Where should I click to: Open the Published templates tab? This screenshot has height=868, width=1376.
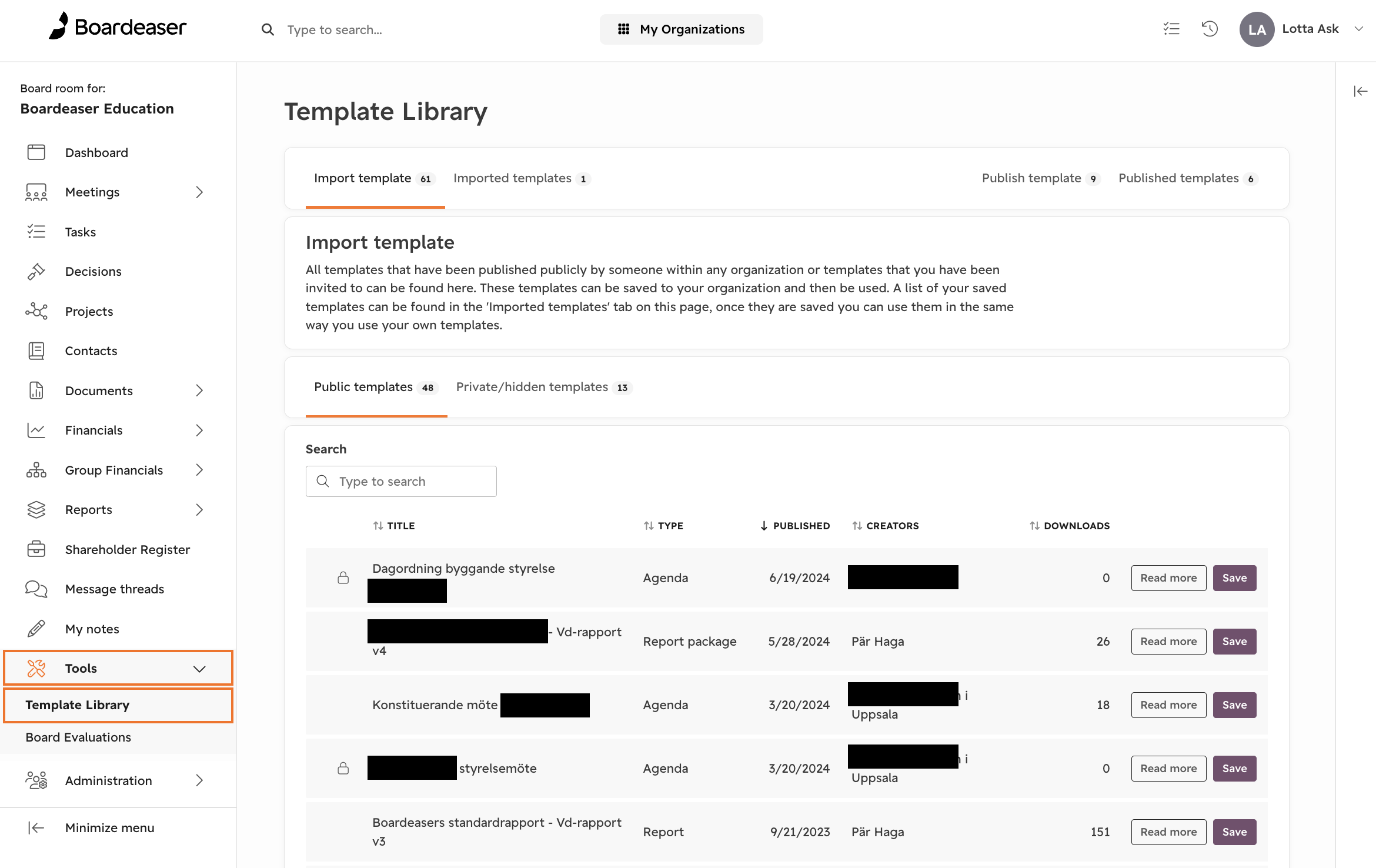tap(1188, 178)
